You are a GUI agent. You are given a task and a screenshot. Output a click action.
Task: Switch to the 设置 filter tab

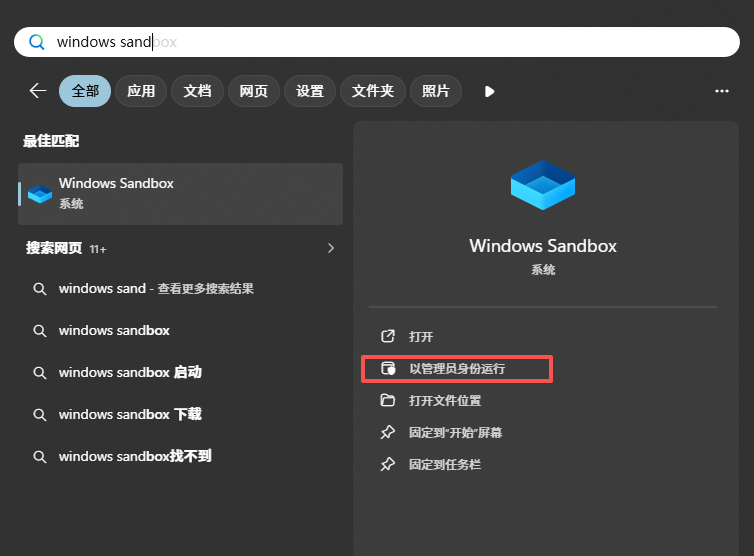coord(310,91)
